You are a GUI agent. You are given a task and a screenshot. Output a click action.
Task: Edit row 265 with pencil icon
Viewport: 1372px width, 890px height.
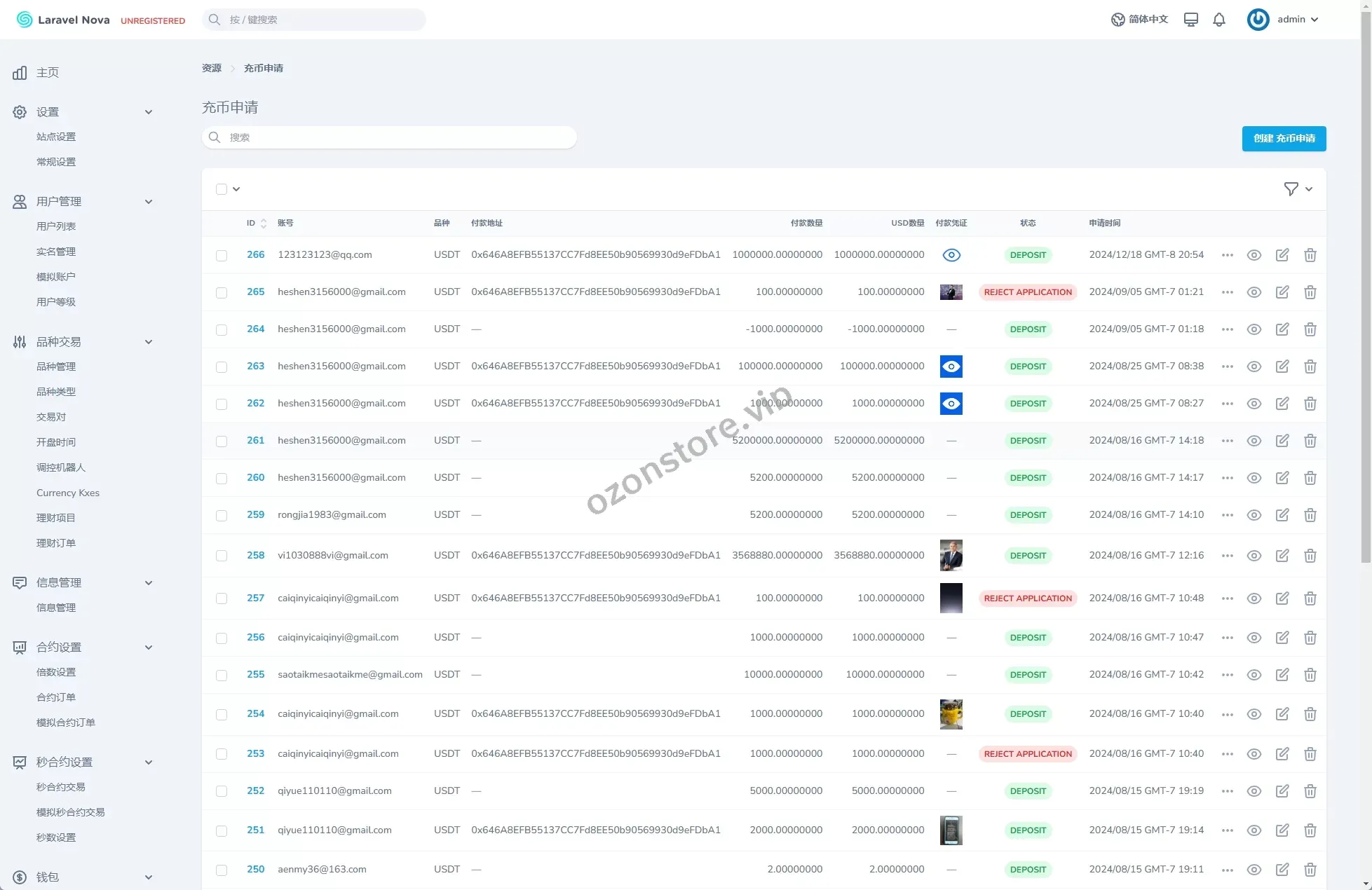pyautogui.click(x=1282, y=292)
